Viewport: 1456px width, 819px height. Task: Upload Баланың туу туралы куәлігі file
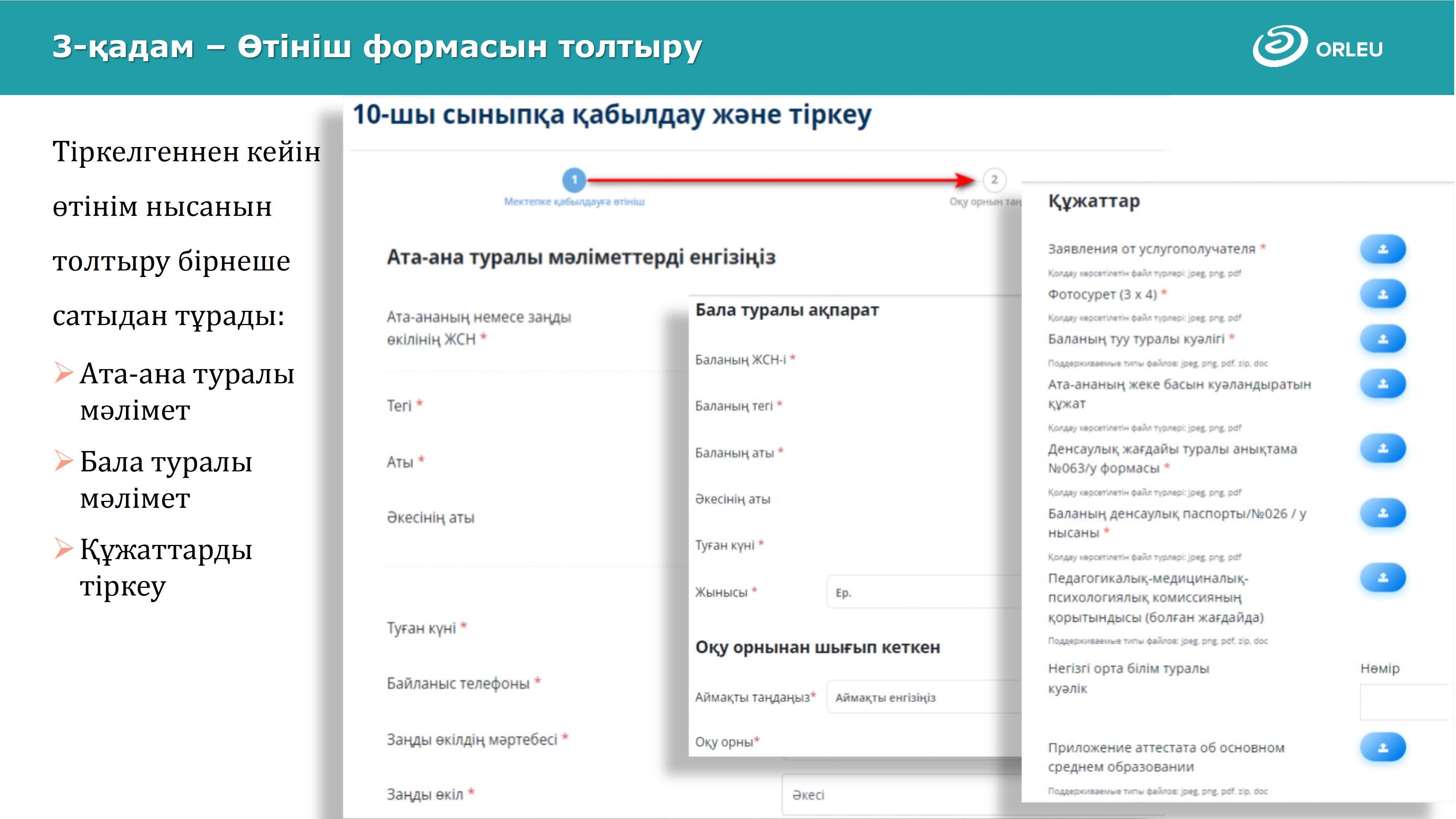point(1382,339)
